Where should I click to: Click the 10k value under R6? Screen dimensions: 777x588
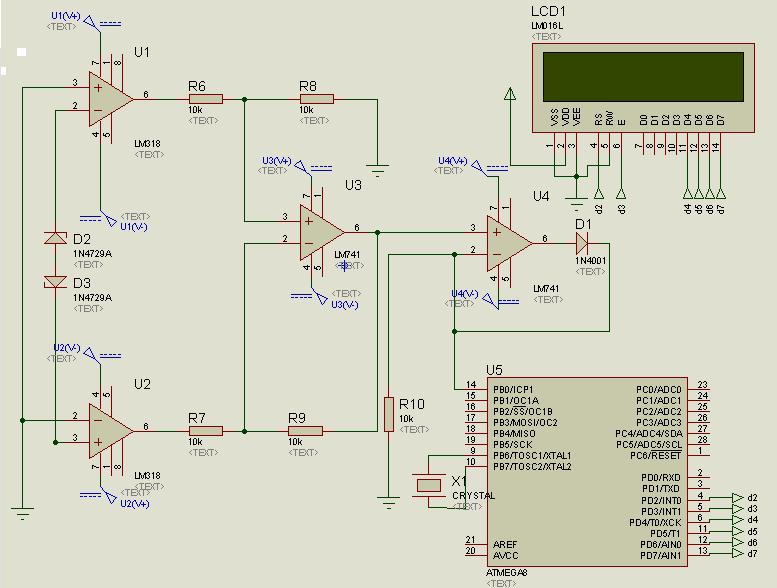coord(195,110)
